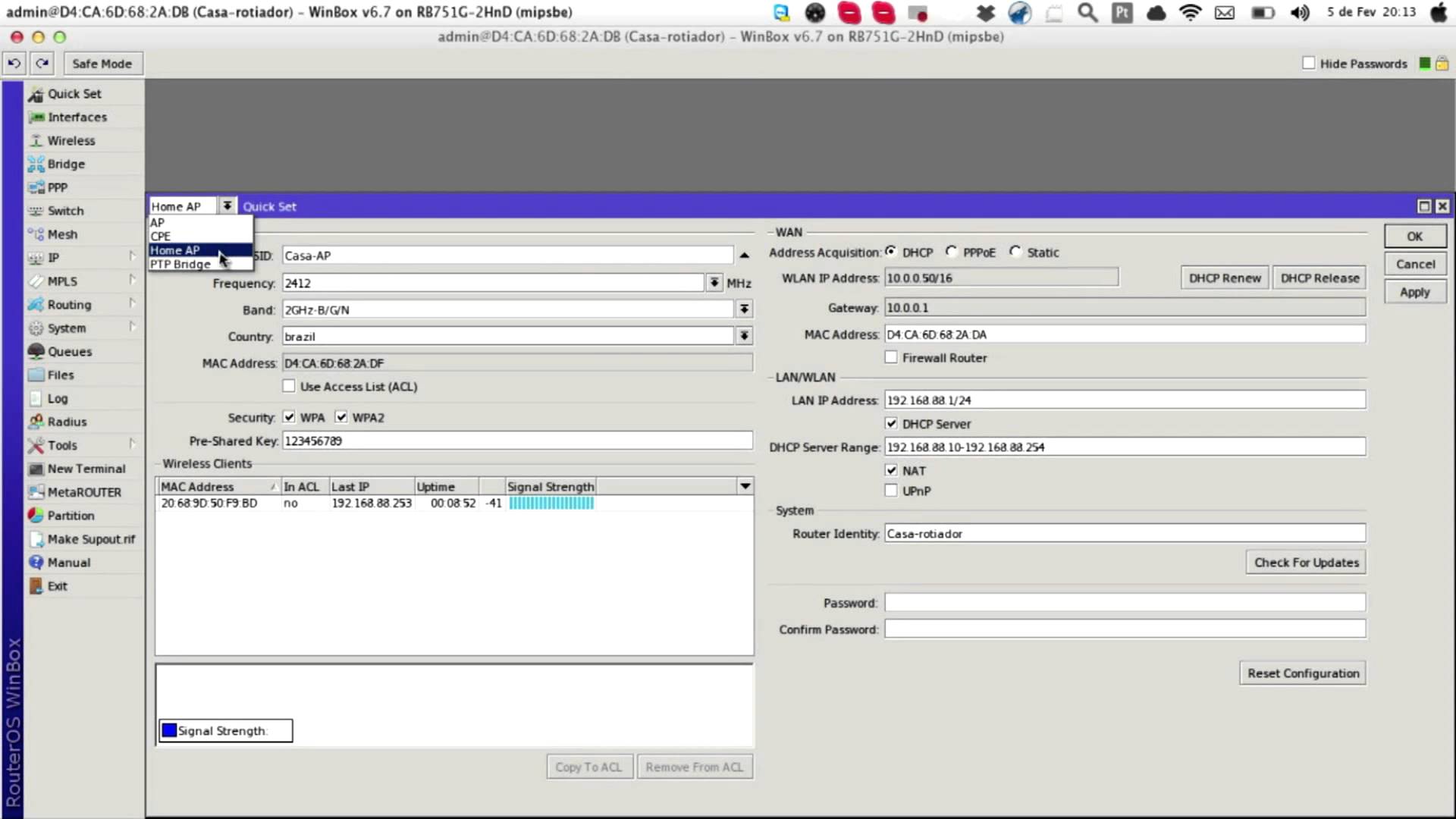This screenshot has width=1456, height=819.
Task: Enable the Firewall Router checkbox
Action: (x=891, y=357)
